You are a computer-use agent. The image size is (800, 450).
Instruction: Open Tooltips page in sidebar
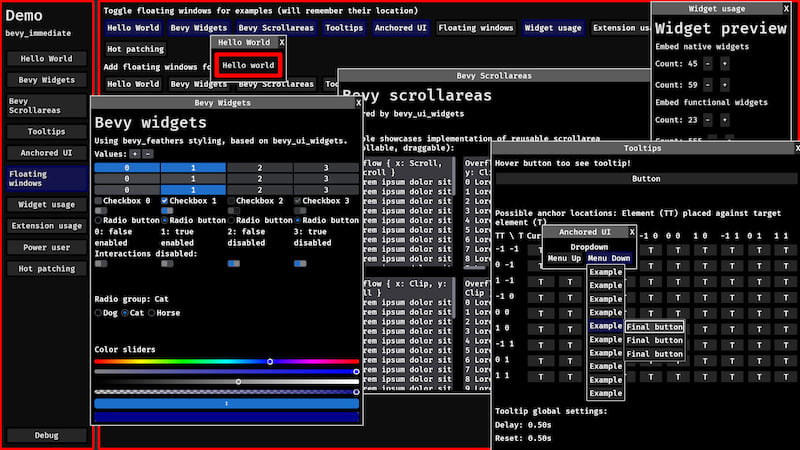pyautogui.click(x=46, y=132)
